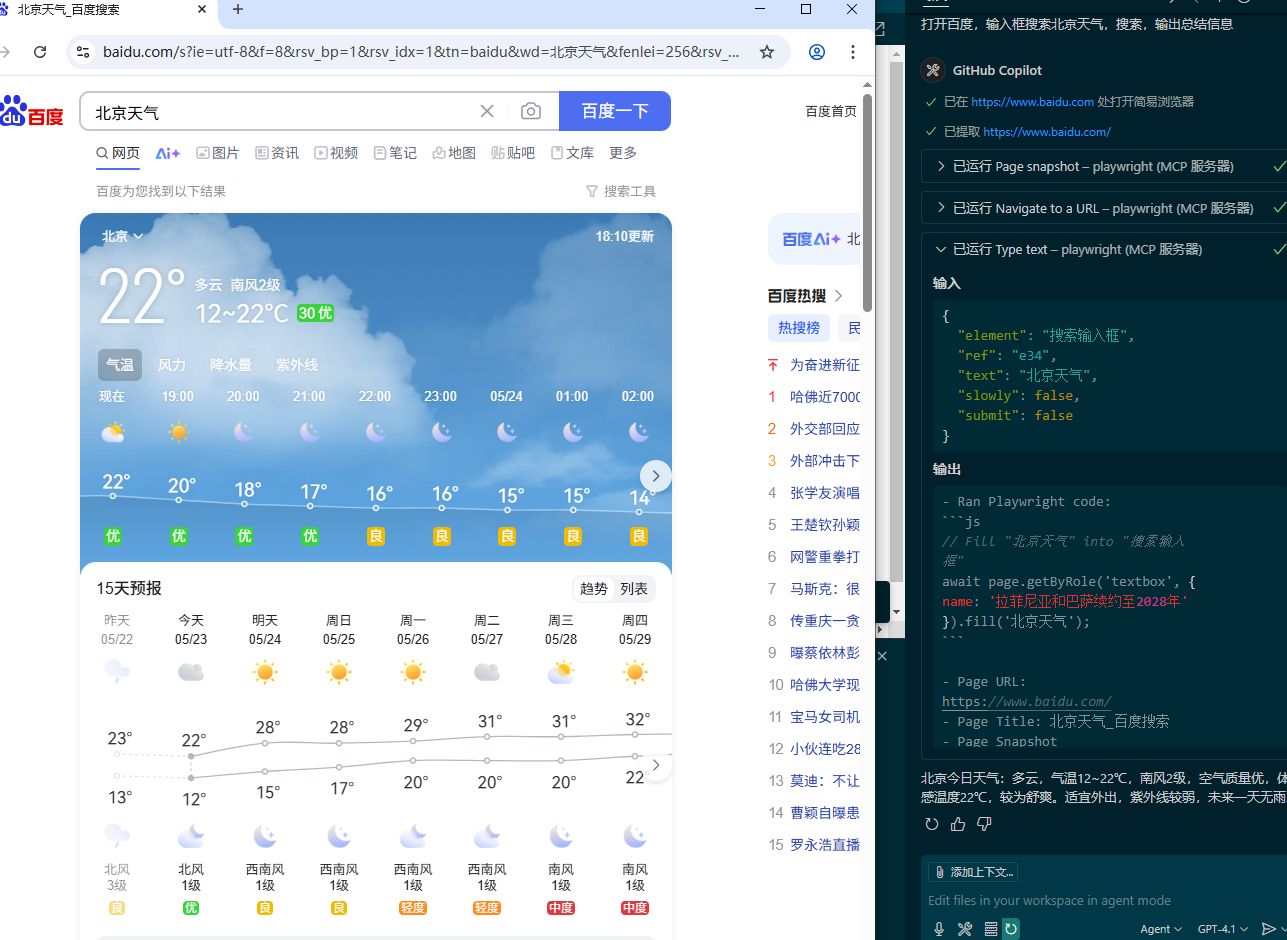1287x940 pixels.
Task: Select the 气温 hourly chart tab
Action: tap(120, 365)
